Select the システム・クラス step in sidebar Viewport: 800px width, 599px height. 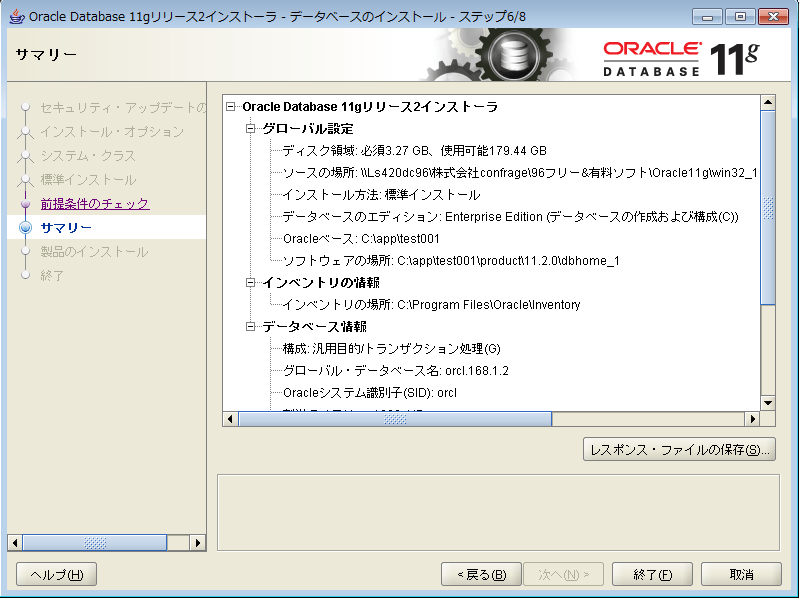pyautogui.click(x=88, y=156)
